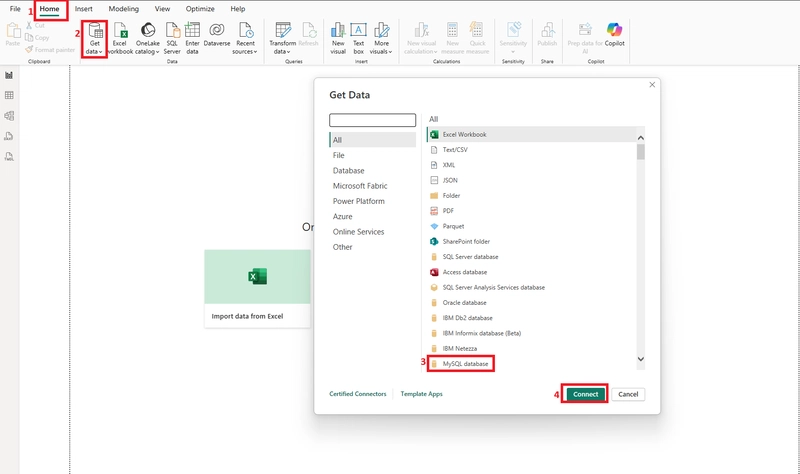Screen dimensions: 800x474
Task: Open the Modeling ribbon tab
Action: click(123, 9)
